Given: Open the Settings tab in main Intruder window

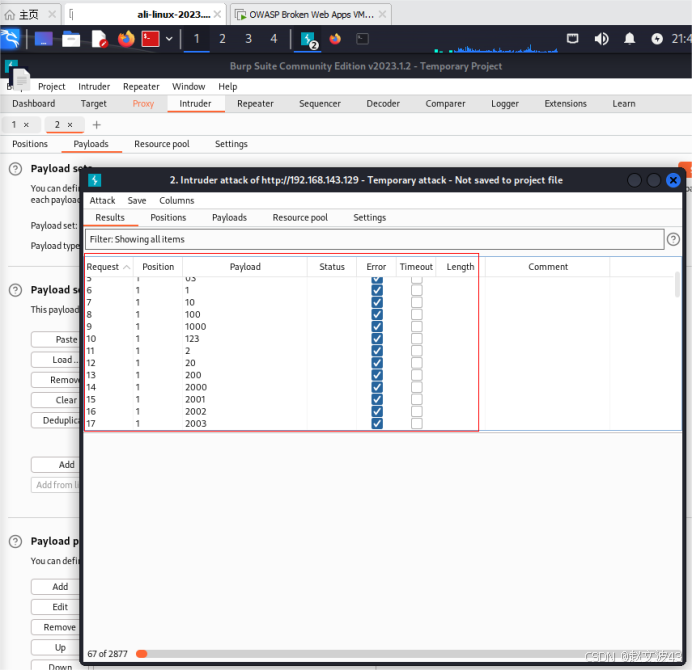Looking at the screenshot, I should click(231, 144).
